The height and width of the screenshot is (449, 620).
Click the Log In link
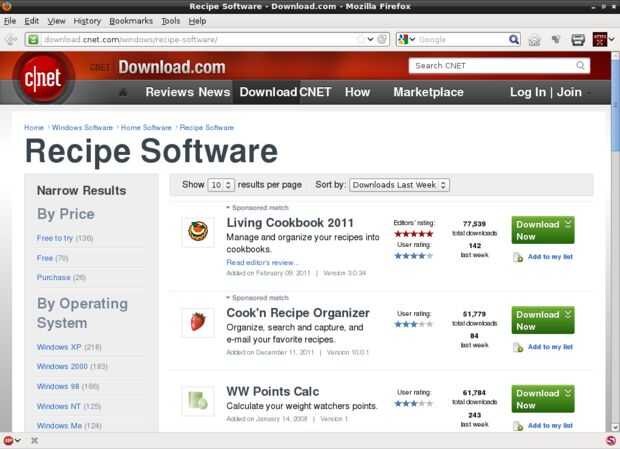[527, 92]
